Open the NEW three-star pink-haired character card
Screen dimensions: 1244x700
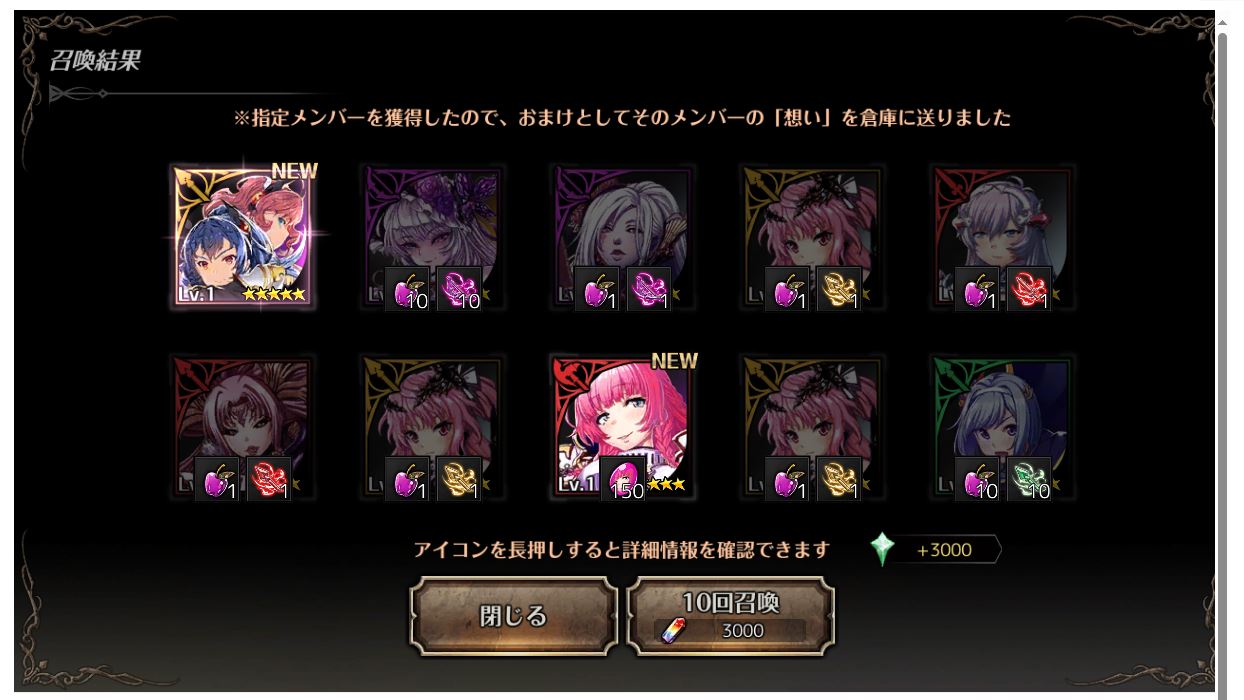point(623,427)
